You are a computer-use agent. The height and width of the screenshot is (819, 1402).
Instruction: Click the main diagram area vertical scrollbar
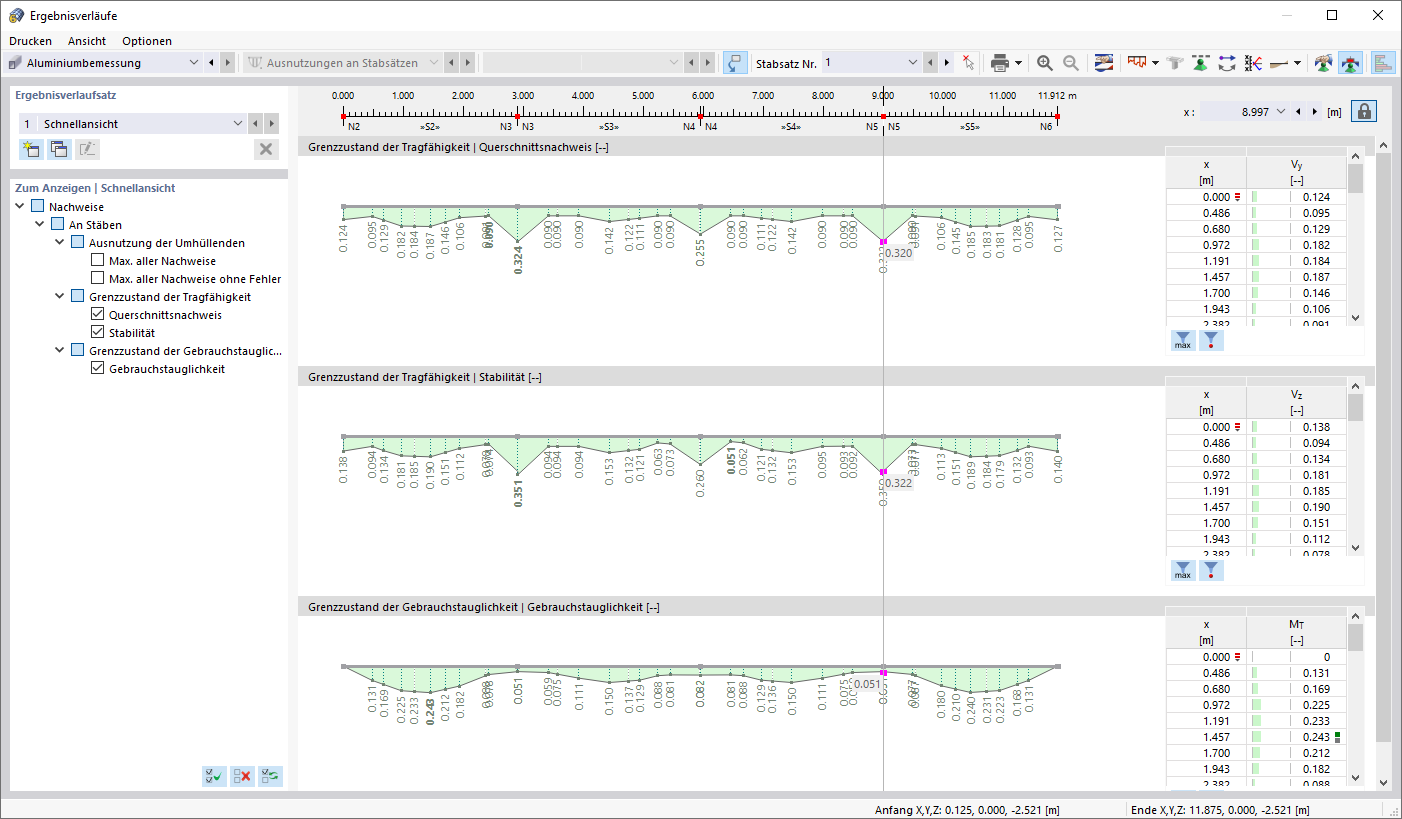click(1383, 447)
